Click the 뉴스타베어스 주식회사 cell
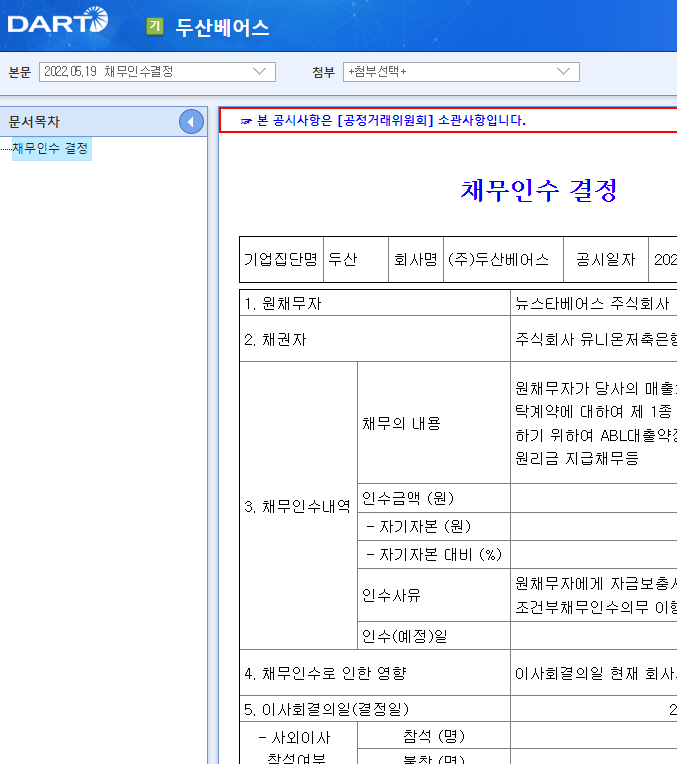The height and width of the screenshot is (764, 677). point(594,303)
